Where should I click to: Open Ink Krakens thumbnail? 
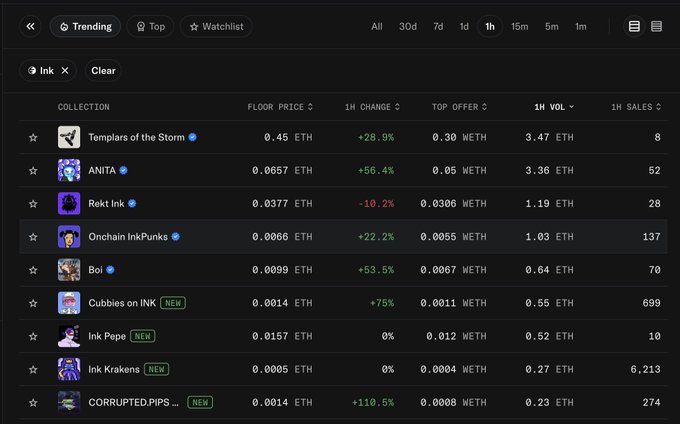[x=69, y=369]
